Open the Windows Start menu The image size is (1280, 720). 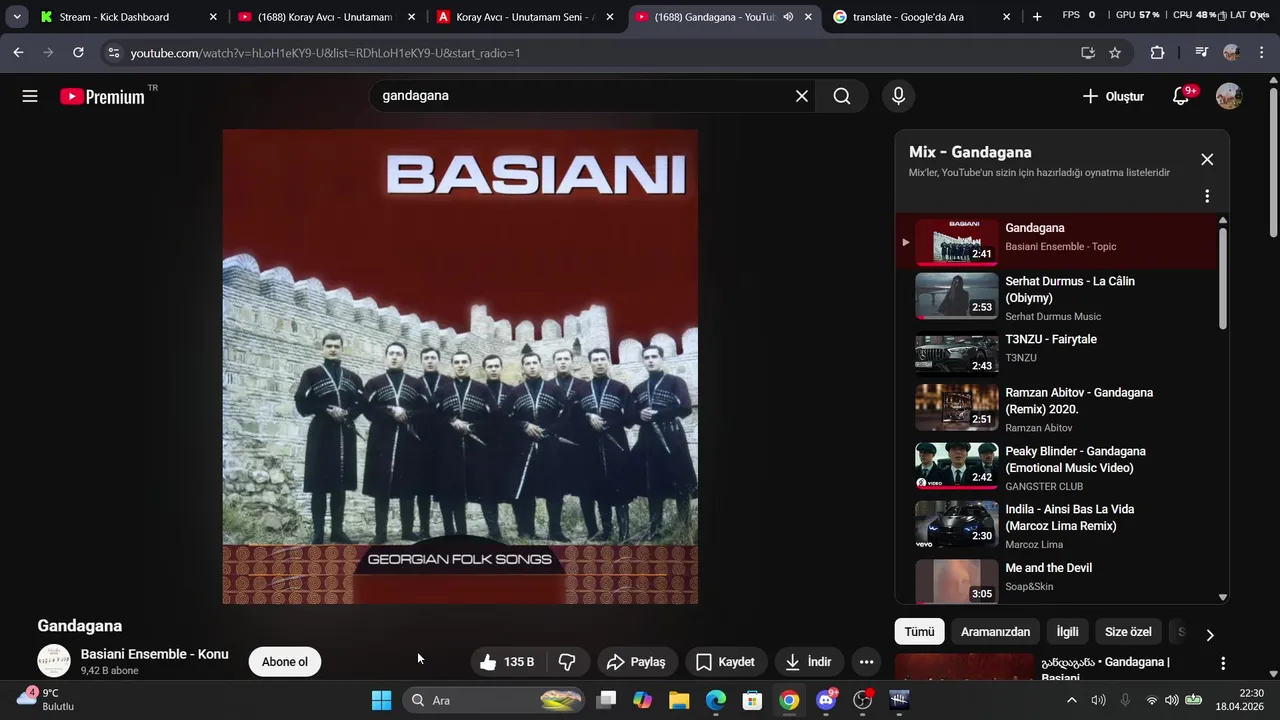point(381,700)
